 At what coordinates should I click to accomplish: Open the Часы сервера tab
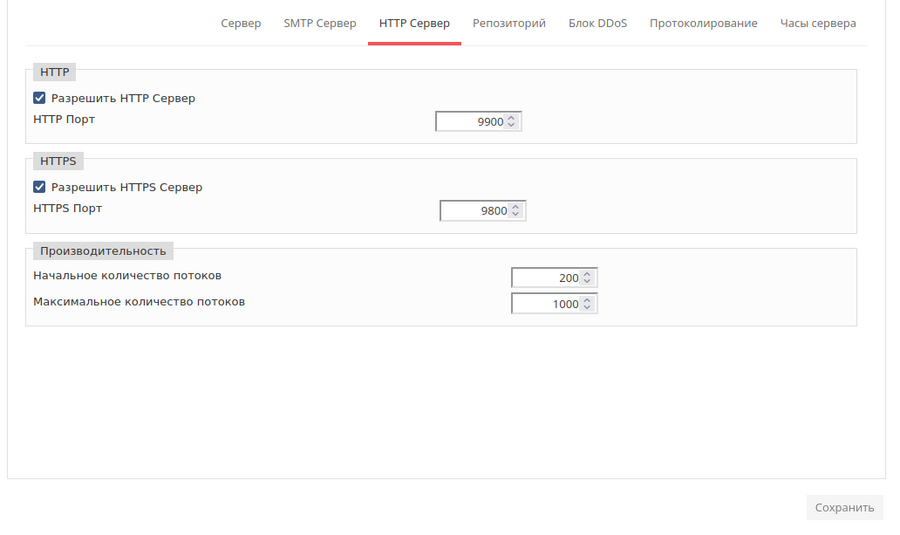point(818,23)
